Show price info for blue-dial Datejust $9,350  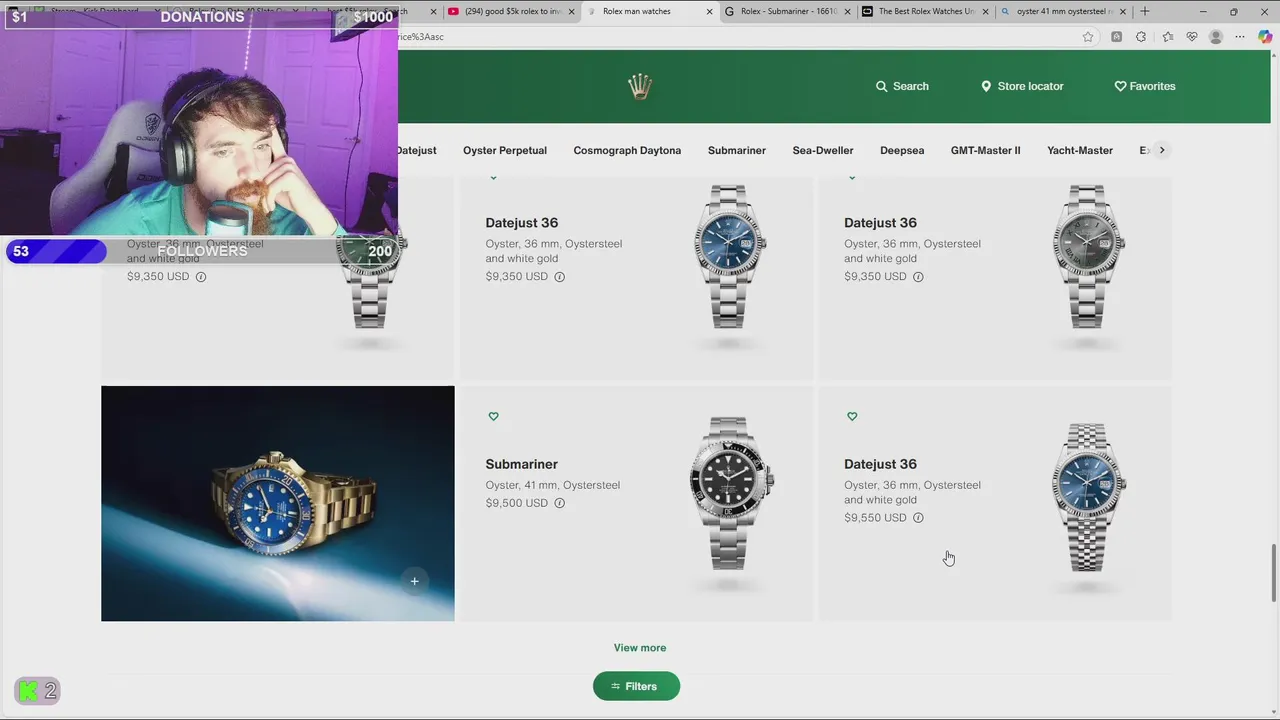pos(559,277)
